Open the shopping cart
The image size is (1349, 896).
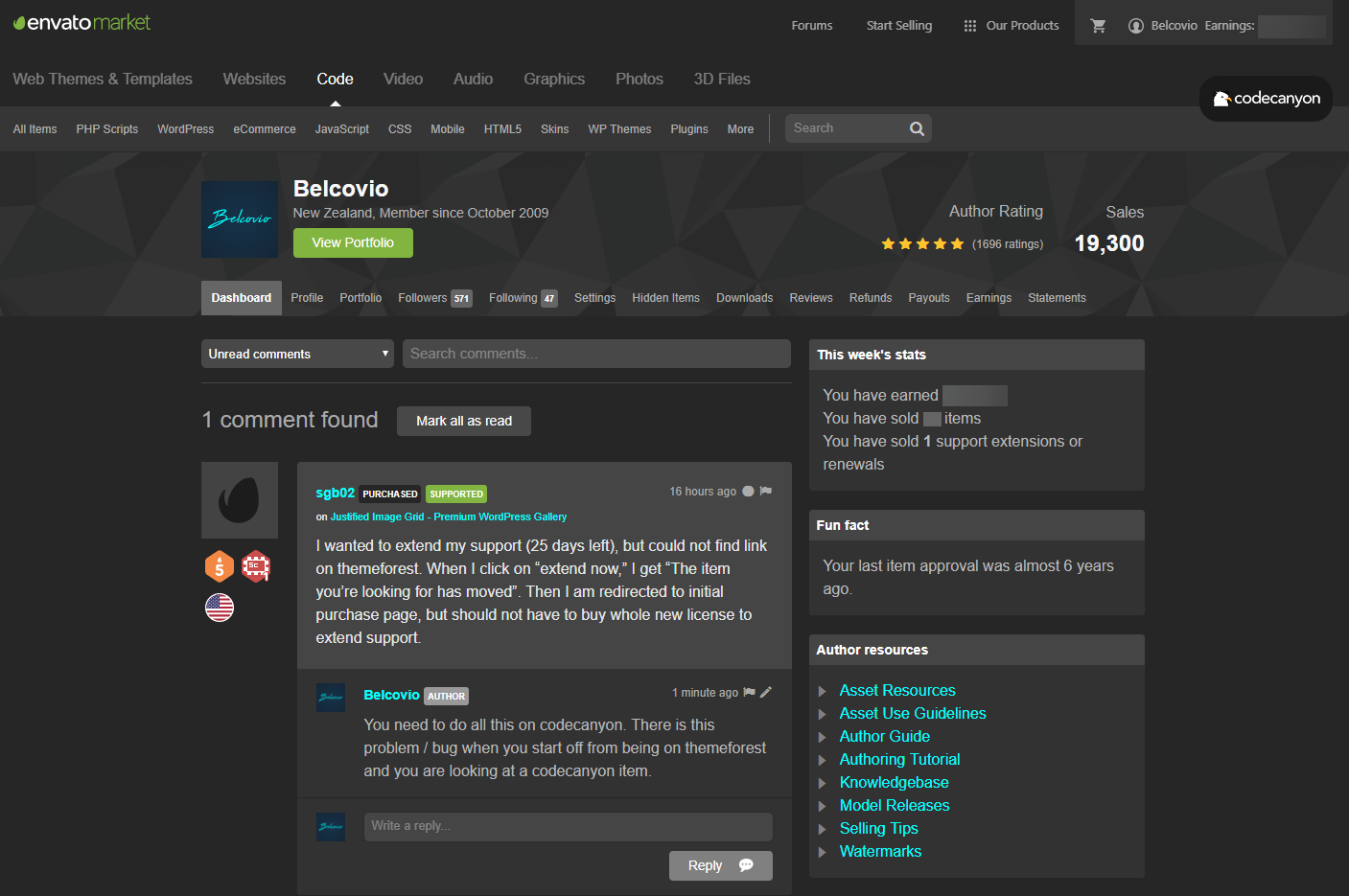[x=1098, y=25]
